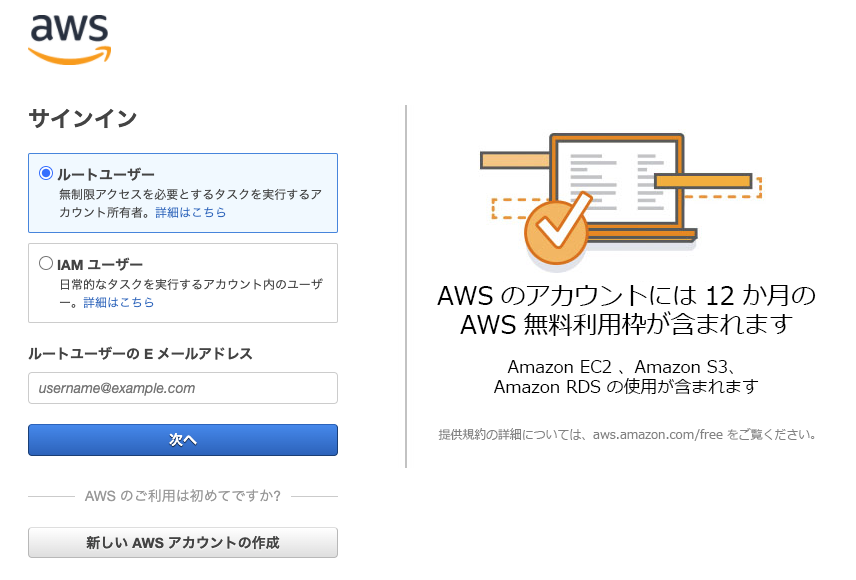Screen dimensions: 856x580
Task: Click the AWS のご利用は初めてですか? text
Action: (x=183, y=496)
